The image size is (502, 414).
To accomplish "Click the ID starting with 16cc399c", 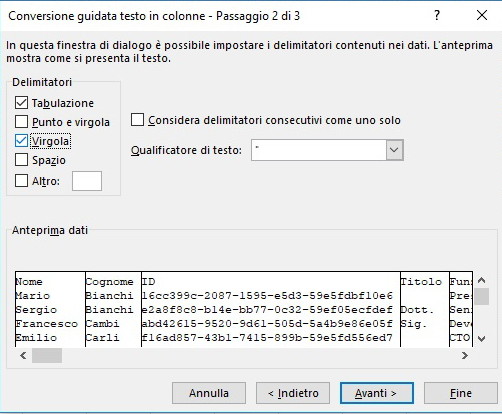I will coord(267,296).
